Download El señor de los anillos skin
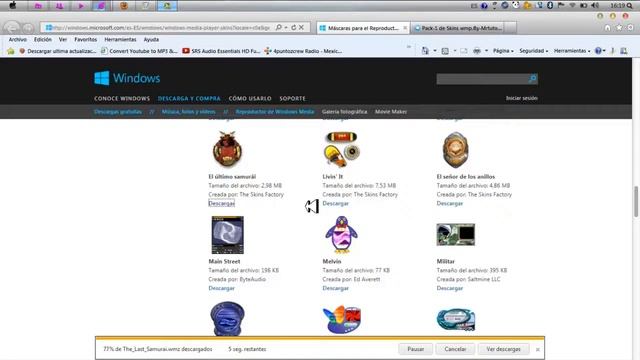The height and width of the screenshot is (360, 640). pos(449,203)
